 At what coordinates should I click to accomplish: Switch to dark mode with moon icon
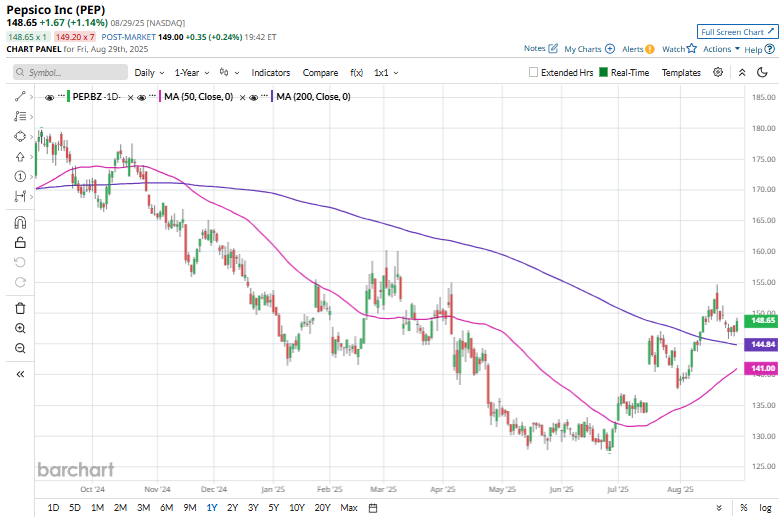coord(762,72)
